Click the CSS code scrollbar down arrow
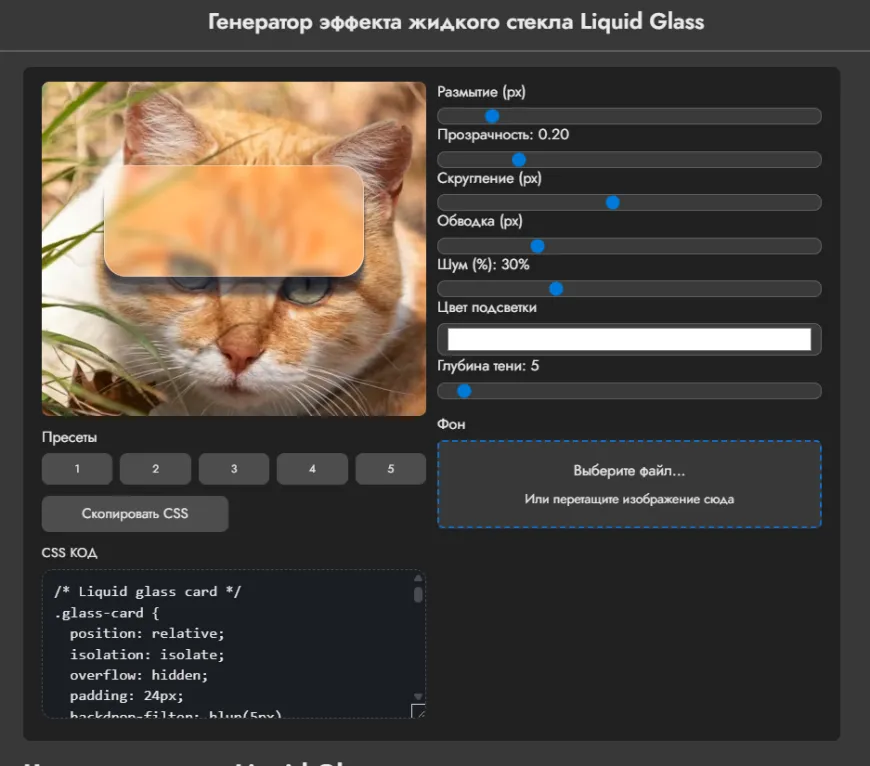Viewport: 870px width, 766px height. pos(418,696)
